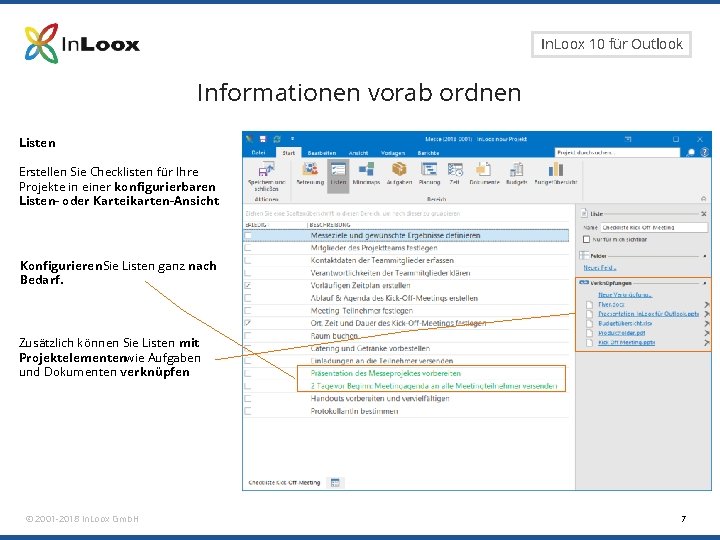The image size is (720, 540).
Task: Click the Speichern und schließen ribbon icon
Action: point(266,176)
